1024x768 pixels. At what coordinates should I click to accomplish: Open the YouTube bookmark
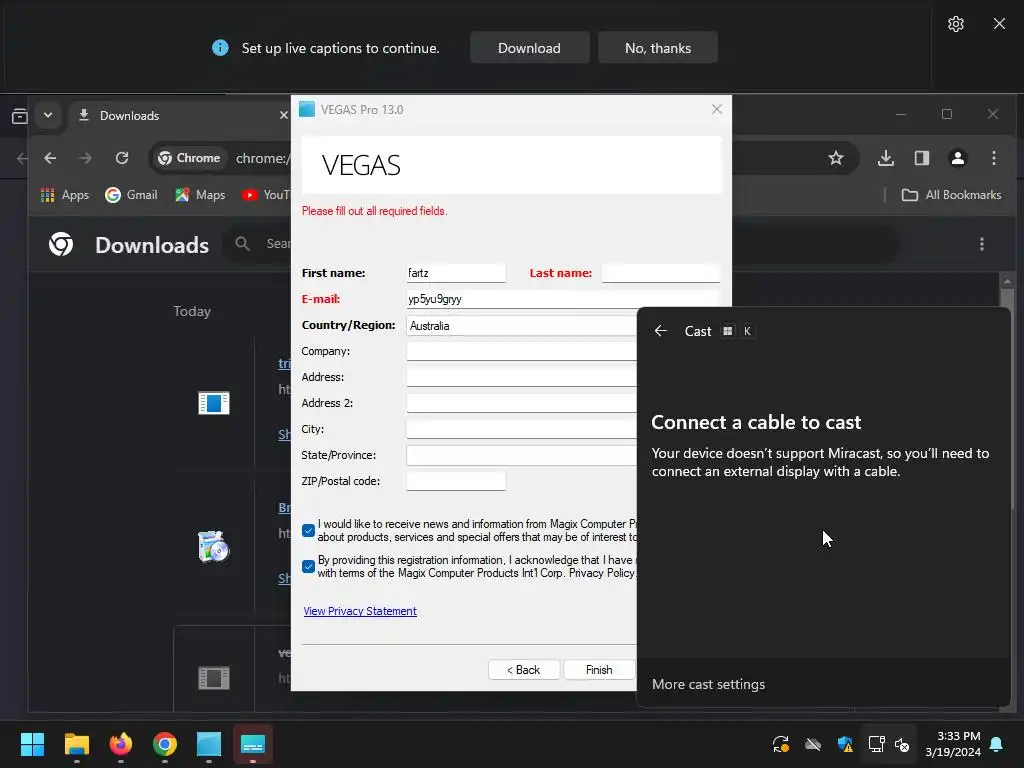(265, 195)
